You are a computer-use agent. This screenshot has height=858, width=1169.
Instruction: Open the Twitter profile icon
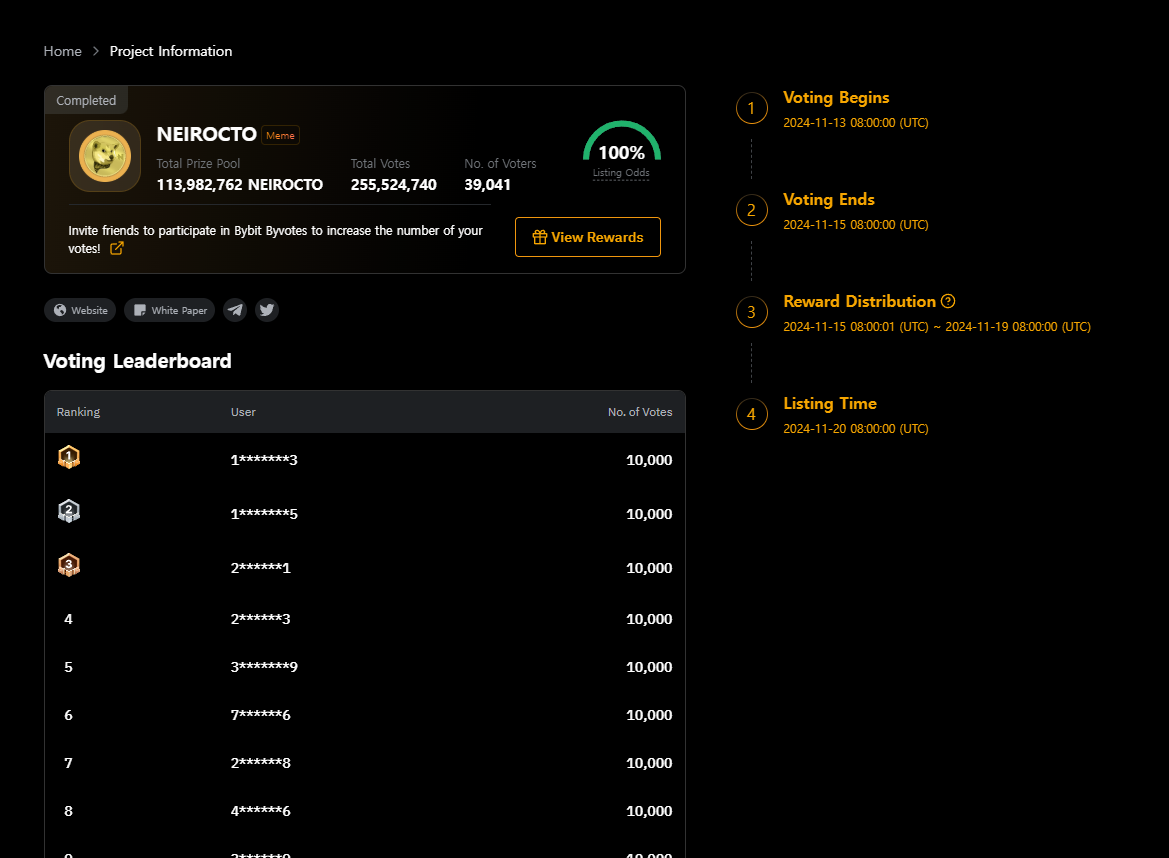click(x=267, y=310)
